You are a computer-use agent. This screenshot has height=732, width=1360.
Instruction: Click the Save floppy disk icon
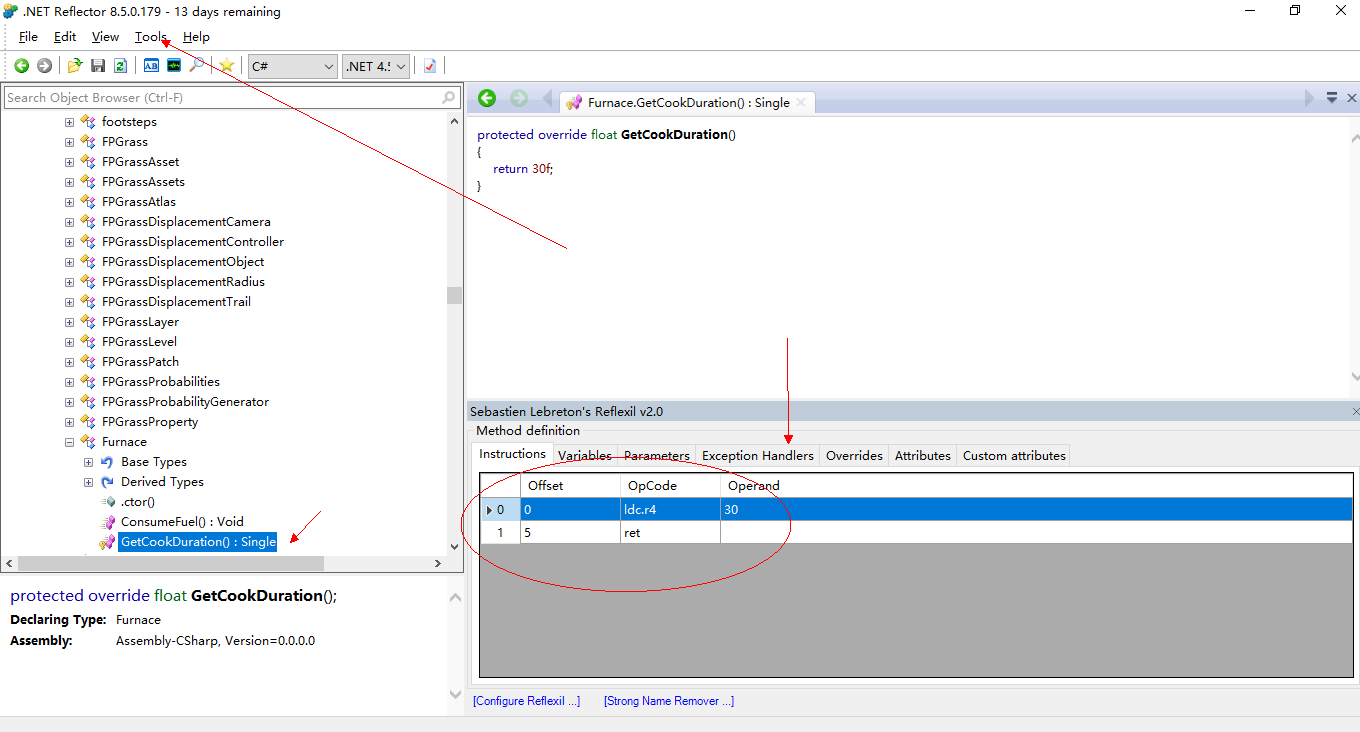tap(98, 66)
